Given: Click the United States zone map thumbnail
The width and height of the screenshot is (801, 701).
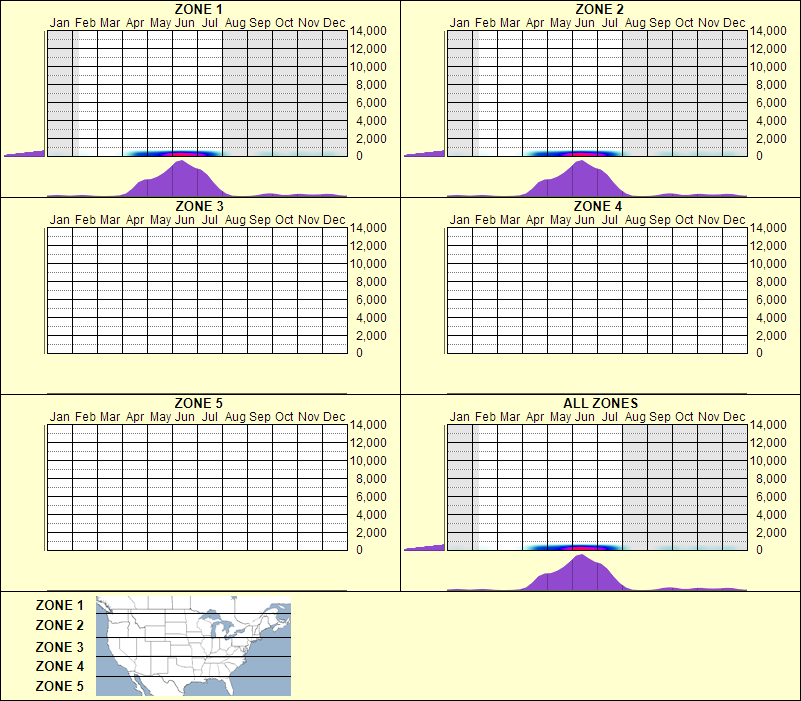Looking at the screenshot, I should point(192,647).
